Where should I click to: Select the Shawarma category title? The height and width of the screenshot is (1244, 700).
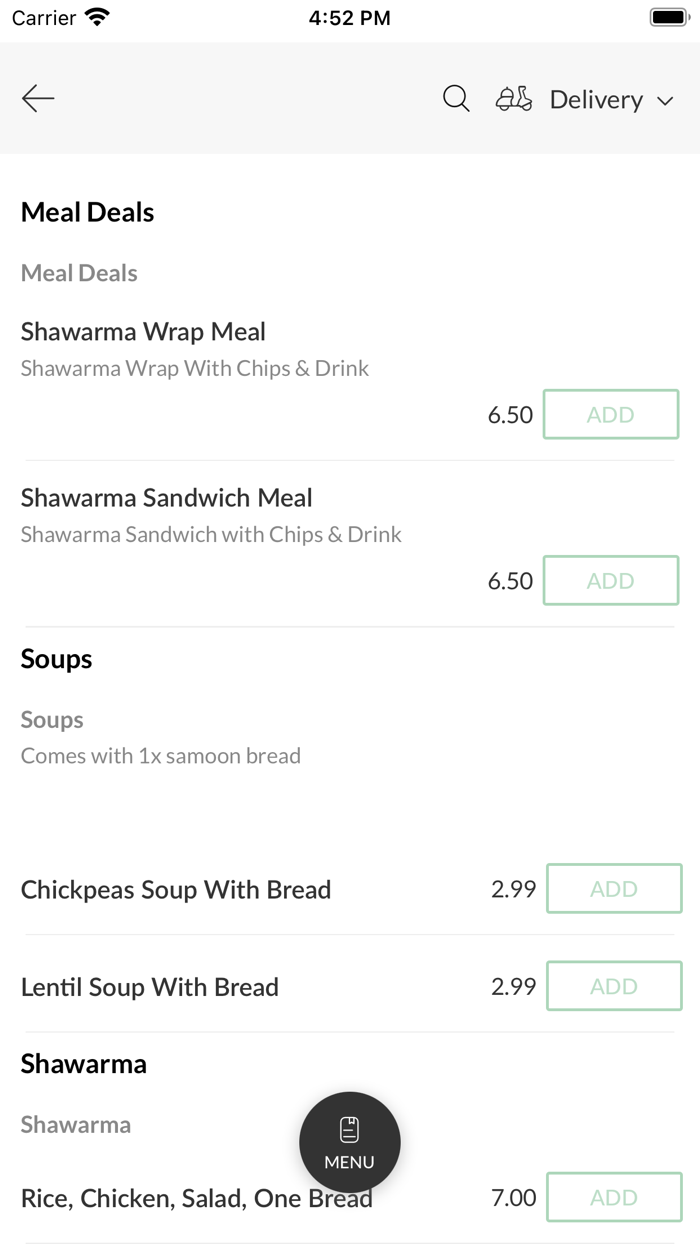click(84, 1064)
